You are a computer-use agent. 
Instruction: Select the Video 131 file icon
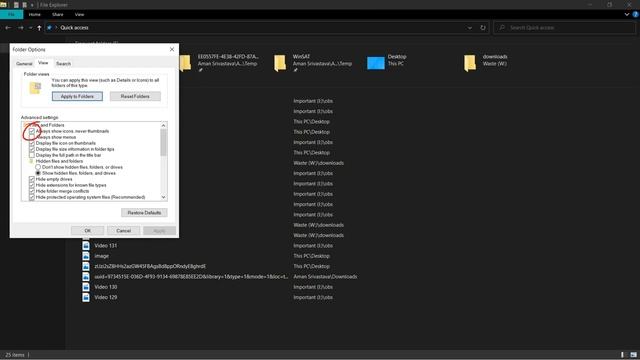click(x=86, y=246)
